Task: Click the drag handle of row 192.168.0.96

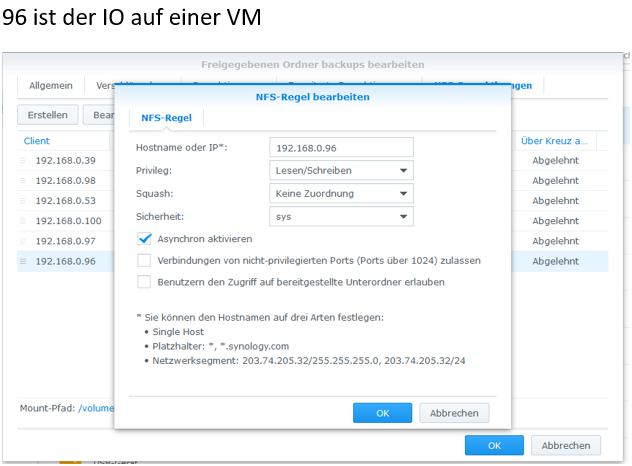Action: pyautogui.click(x=23, y=261)
